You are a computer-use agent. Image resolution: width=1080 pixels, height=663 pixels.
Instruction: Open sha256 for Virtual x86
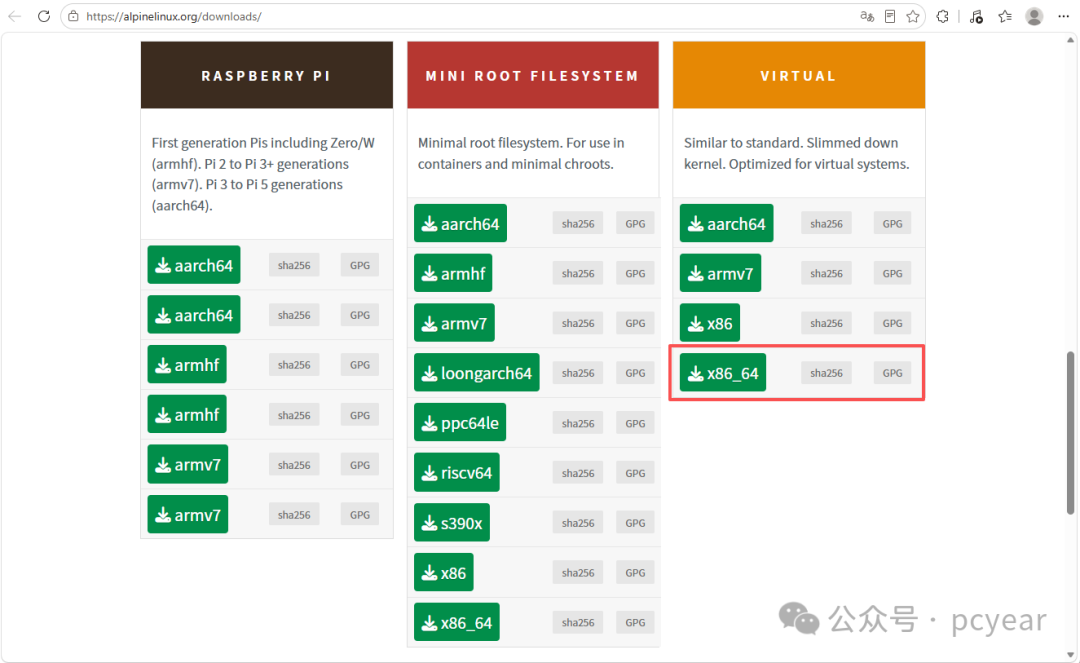point(827,323)
